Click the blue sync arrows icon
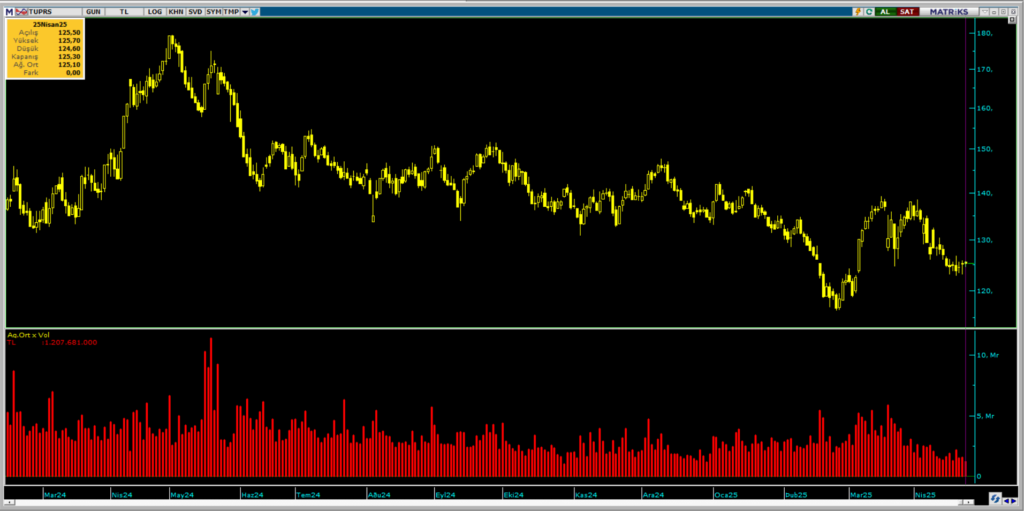The image size is (1024, 511). coord(995,500)
